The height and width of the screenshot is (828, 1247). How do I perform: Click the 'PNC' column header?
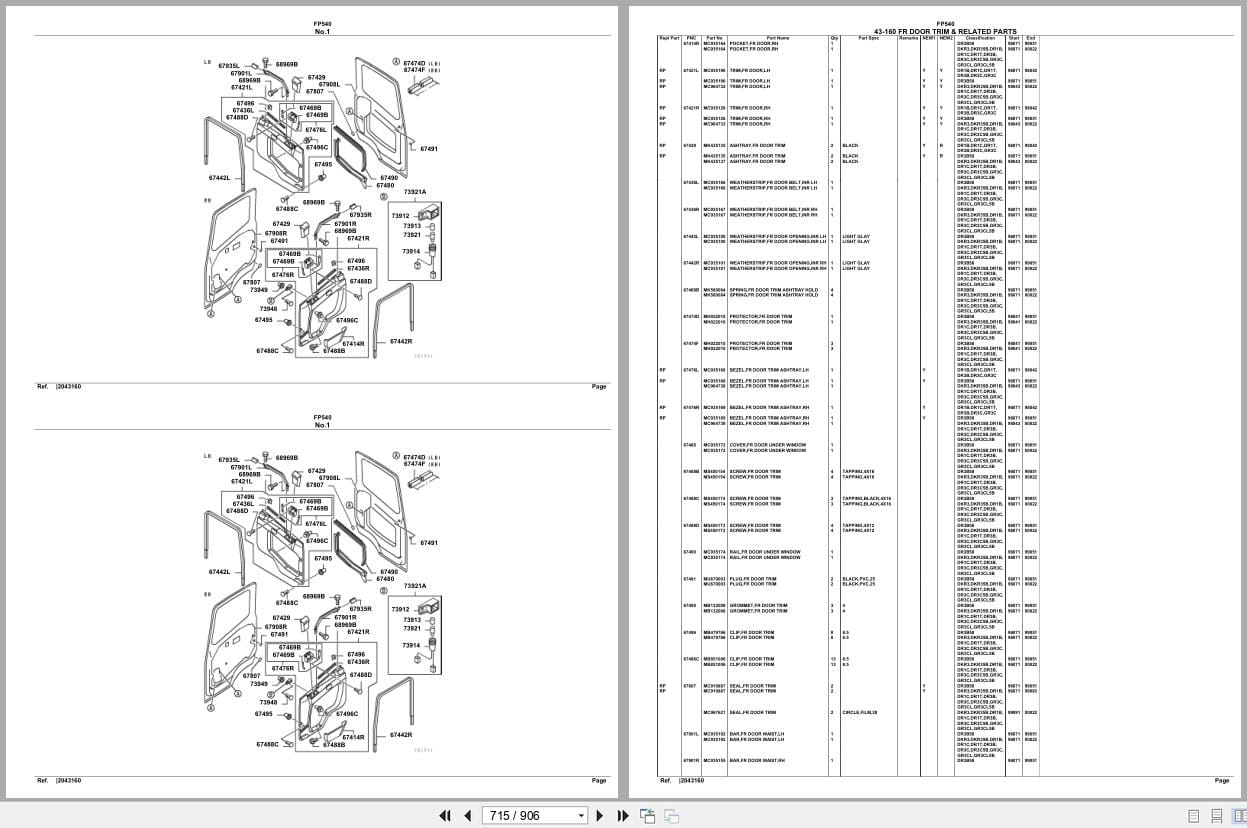click(691, 38)
